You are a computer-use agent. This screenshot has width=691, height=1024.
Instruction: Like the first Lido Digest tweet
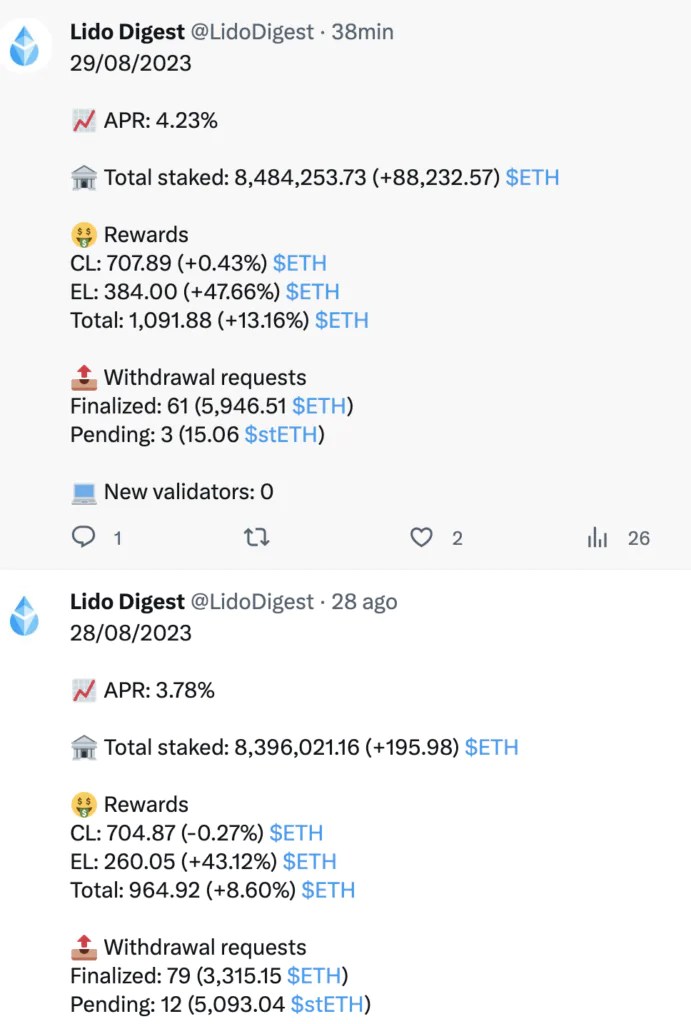[421, 537]
